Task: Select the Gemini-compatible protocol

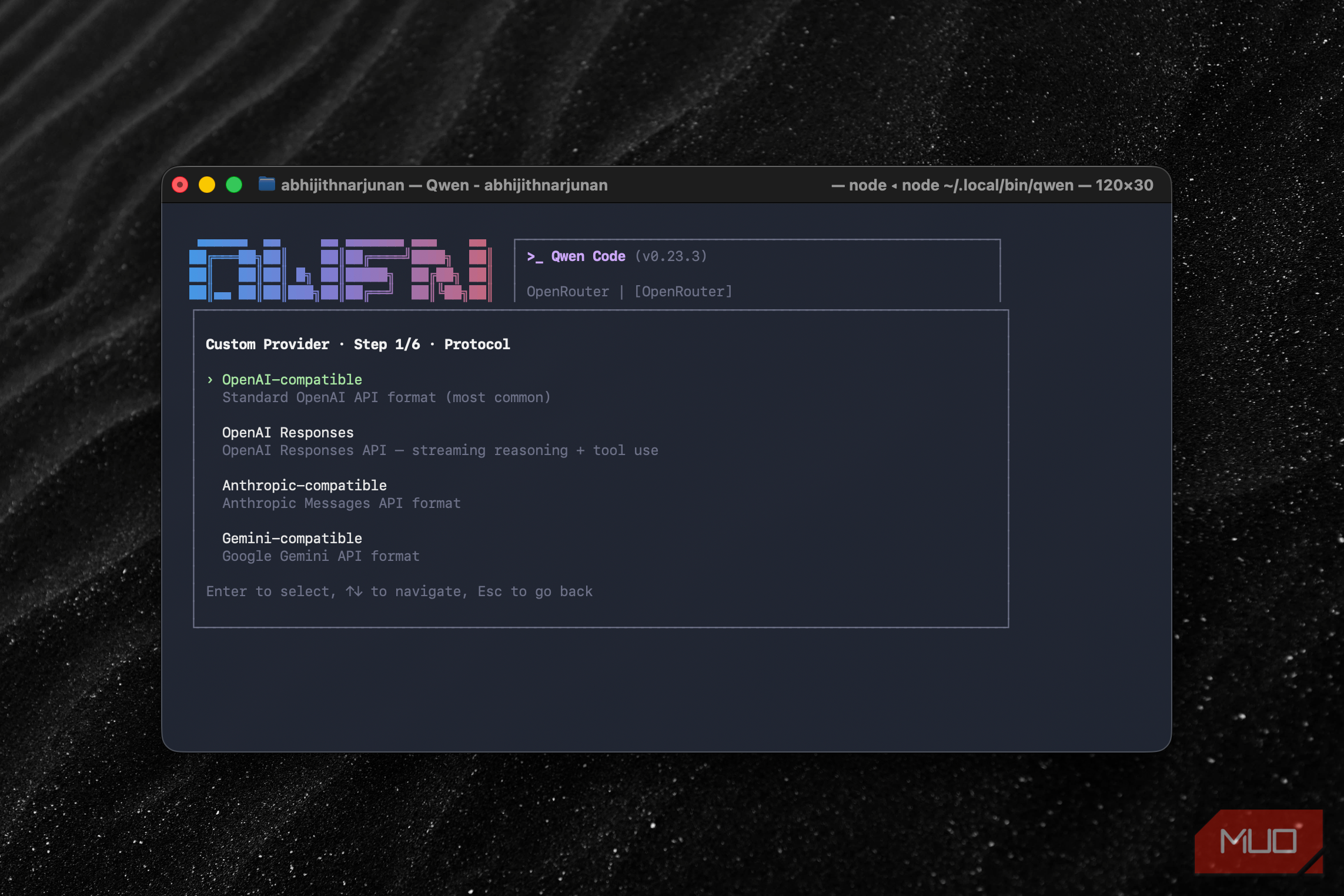Action: (x=292, y=539)
